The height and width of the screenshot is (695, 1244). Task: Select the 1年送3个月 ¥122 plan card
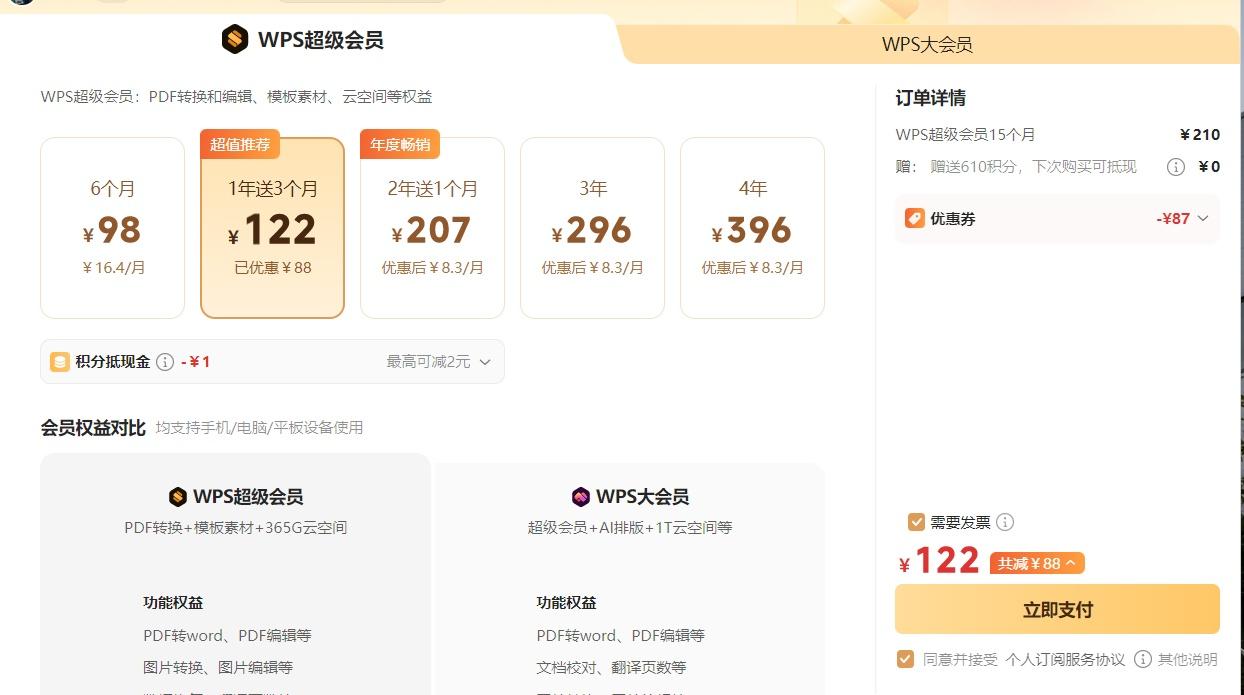(273, 228)
